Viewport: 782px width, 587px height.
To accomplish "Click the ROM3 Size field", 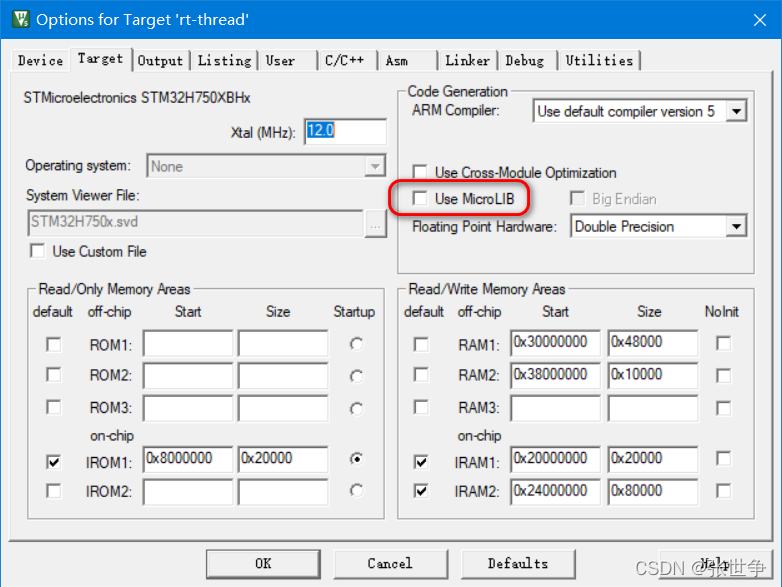I will click(283, 408).
